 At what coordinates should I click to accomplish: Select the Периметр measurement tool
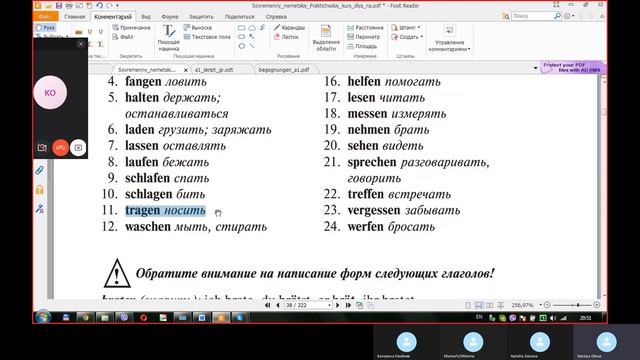(364, 37)
